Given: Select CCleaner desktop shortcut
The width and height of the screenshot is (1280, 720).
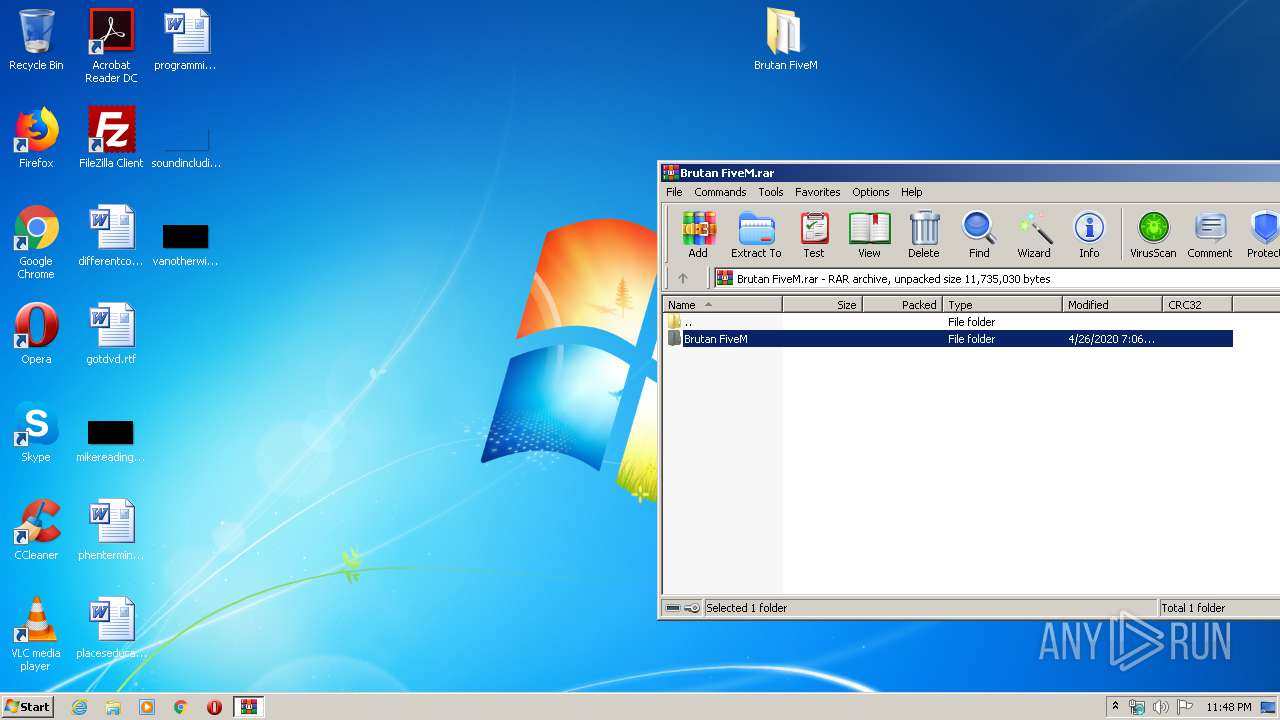Looking at the screenshot, I should [x=36, y=530].
